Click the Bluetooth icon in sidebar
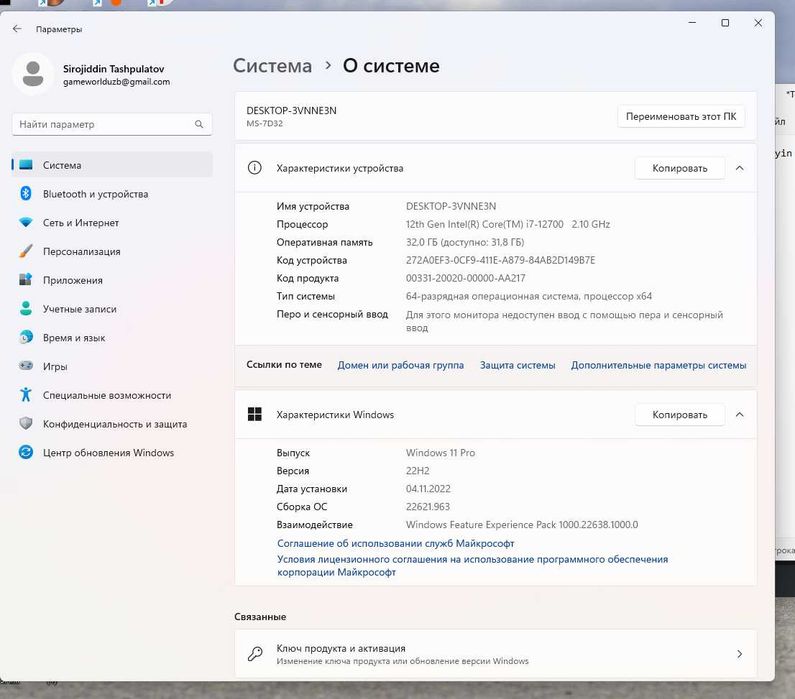795x699 pixels. 26,194
